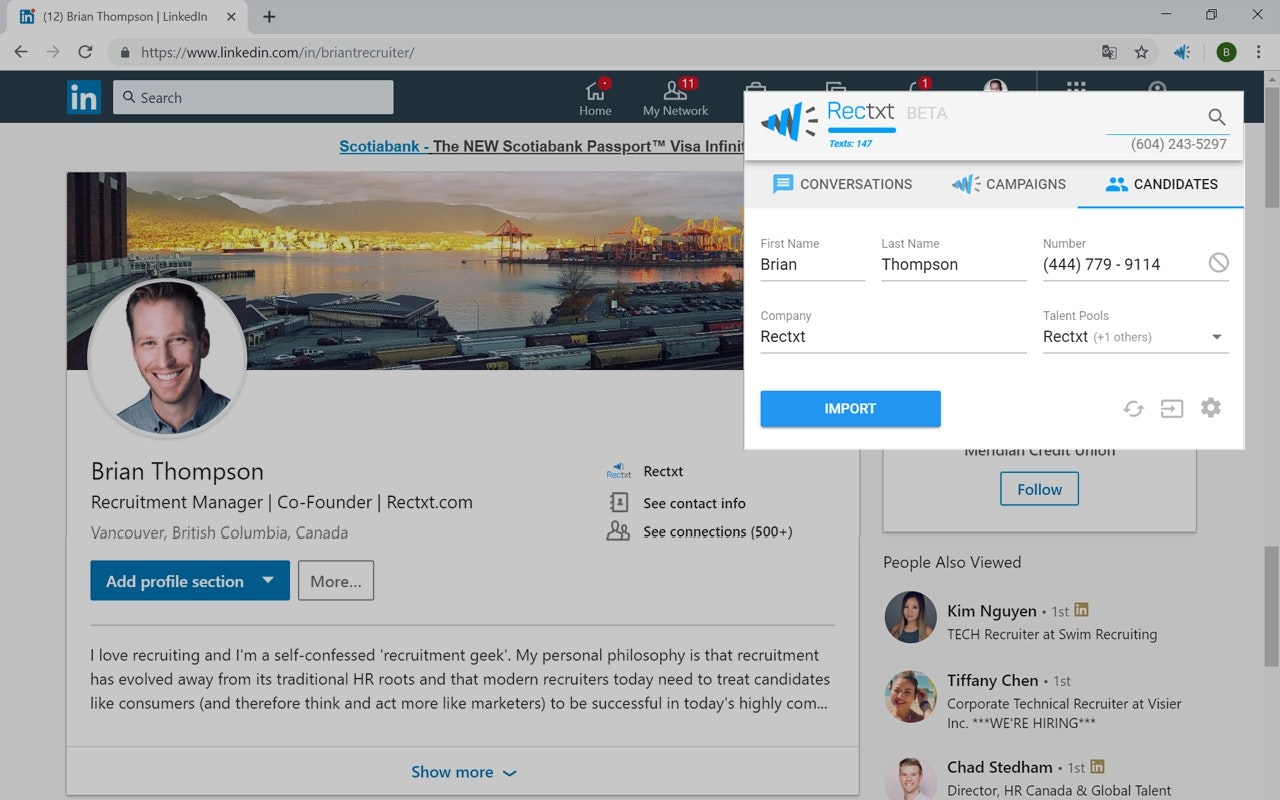Image resolution: width=1280 pixels, height=800 pixels.
Task: Click the LinkedIn search box
Action: click(253, 97)
